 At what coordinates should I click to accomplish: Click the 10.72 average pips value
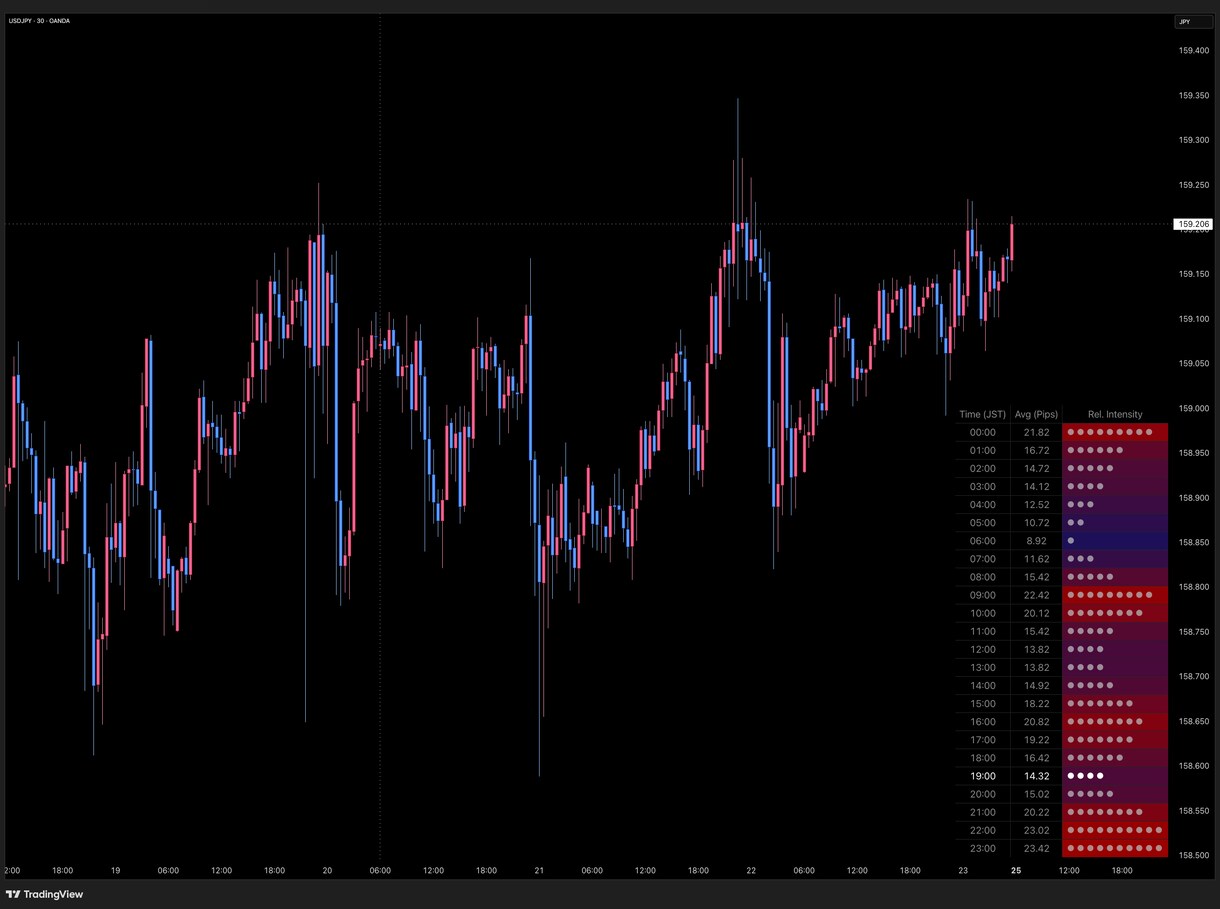[x=1036, y=523]
